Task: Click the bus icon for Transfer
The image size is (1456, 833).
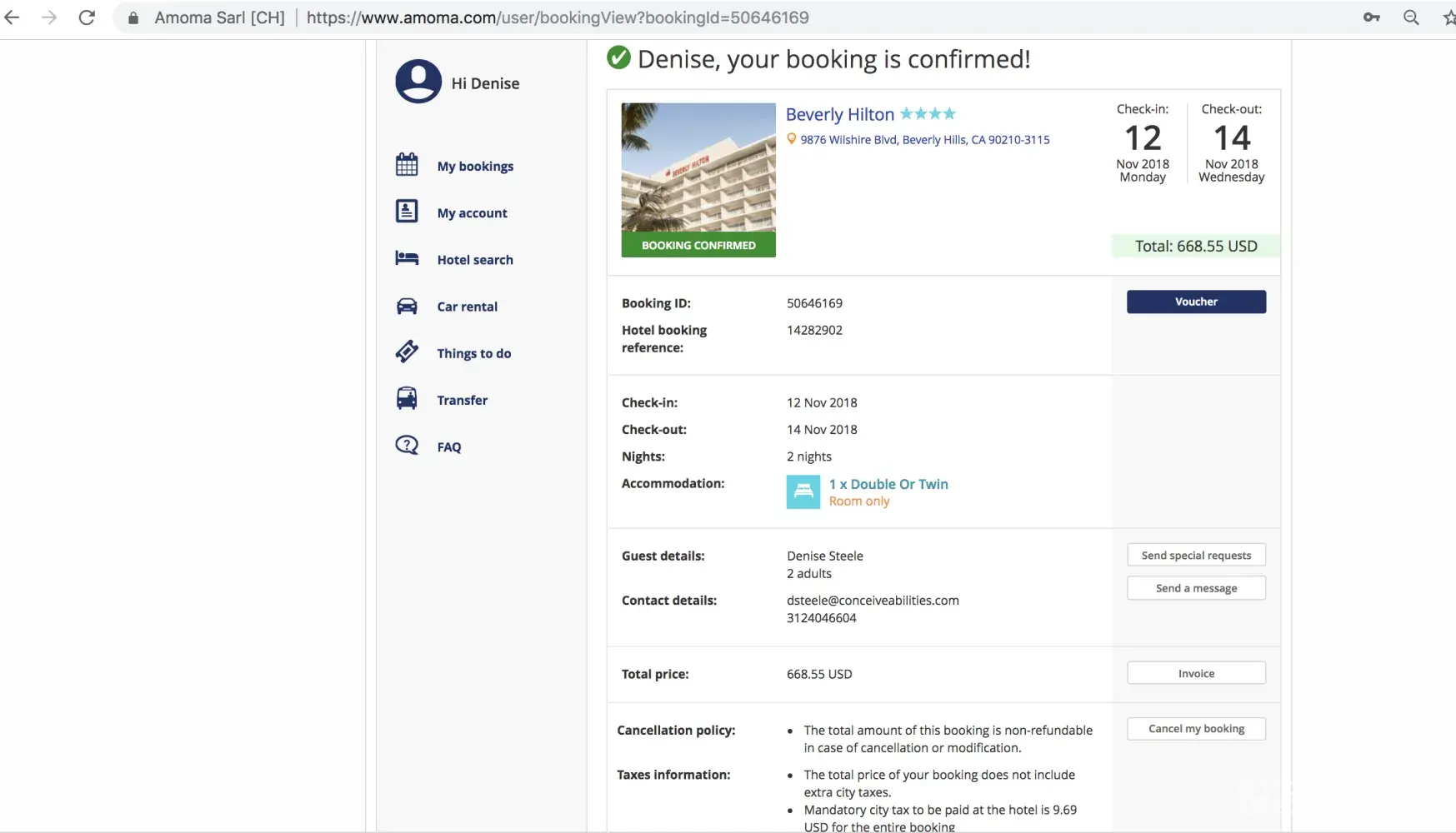Action: coord(407,399)
